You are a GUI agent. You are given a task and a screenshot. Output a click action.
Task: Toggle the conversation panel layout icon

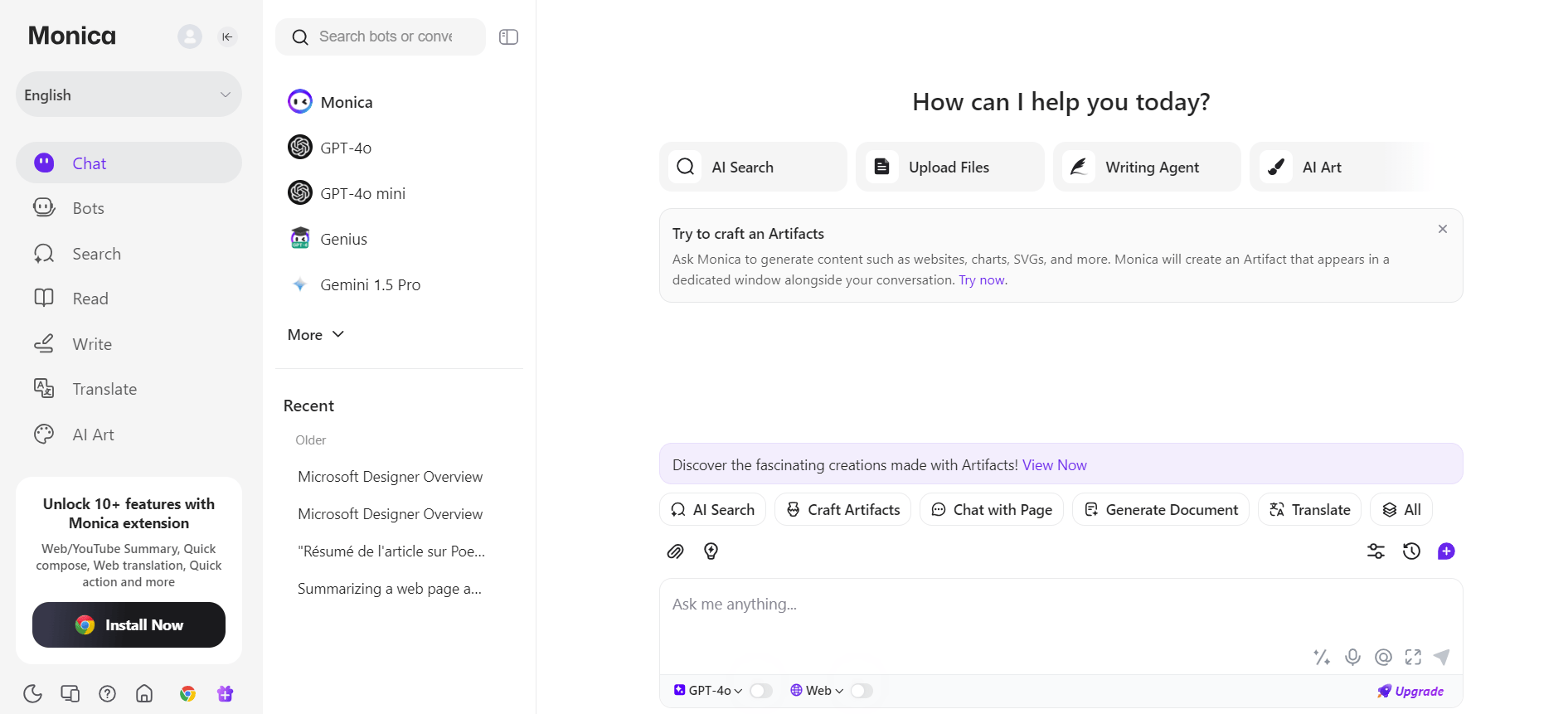pyautogui.click(x=508, y=36)
